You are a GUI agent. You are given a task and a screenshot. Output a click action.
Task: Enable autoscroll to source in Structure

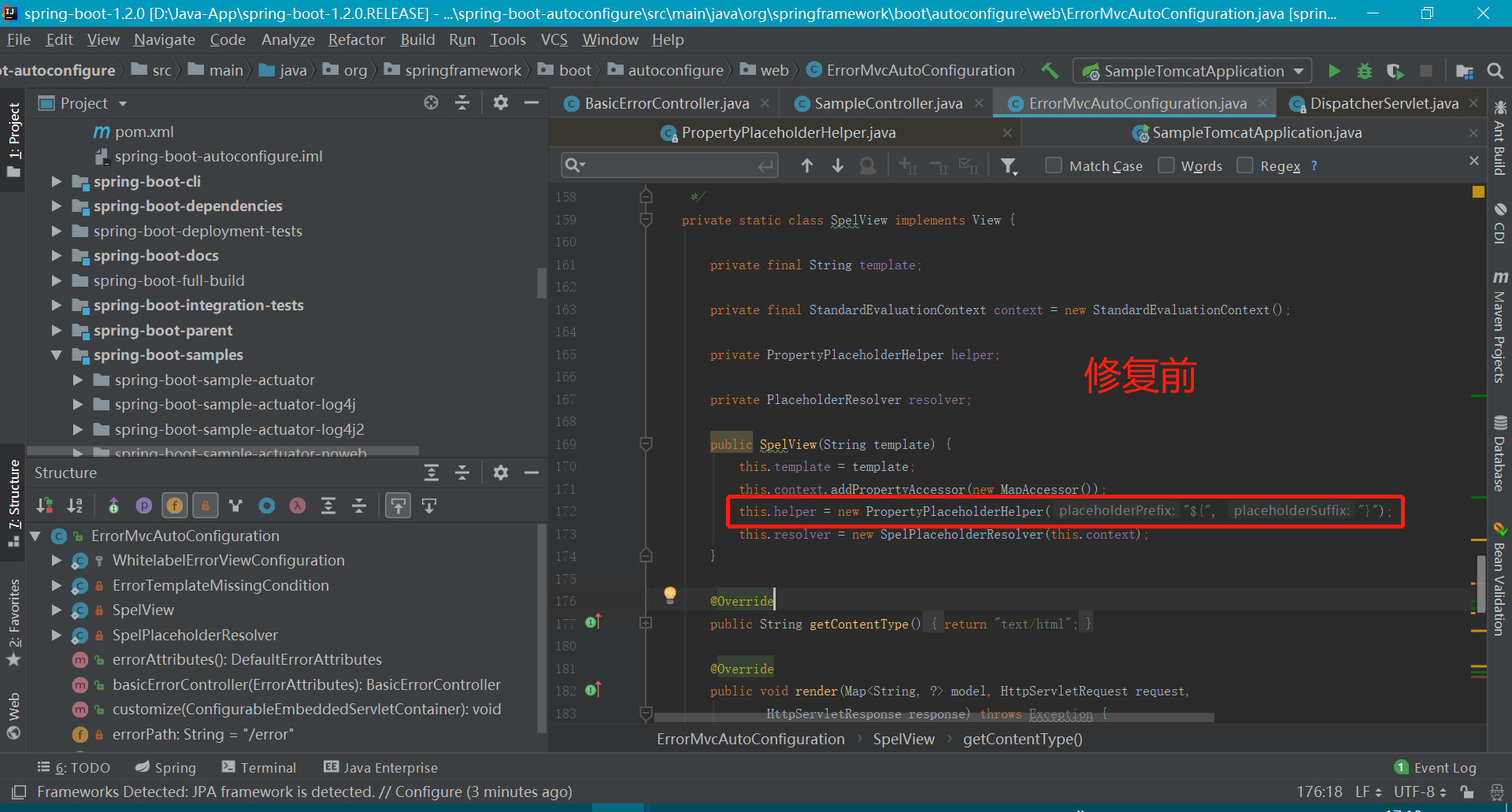398,506
